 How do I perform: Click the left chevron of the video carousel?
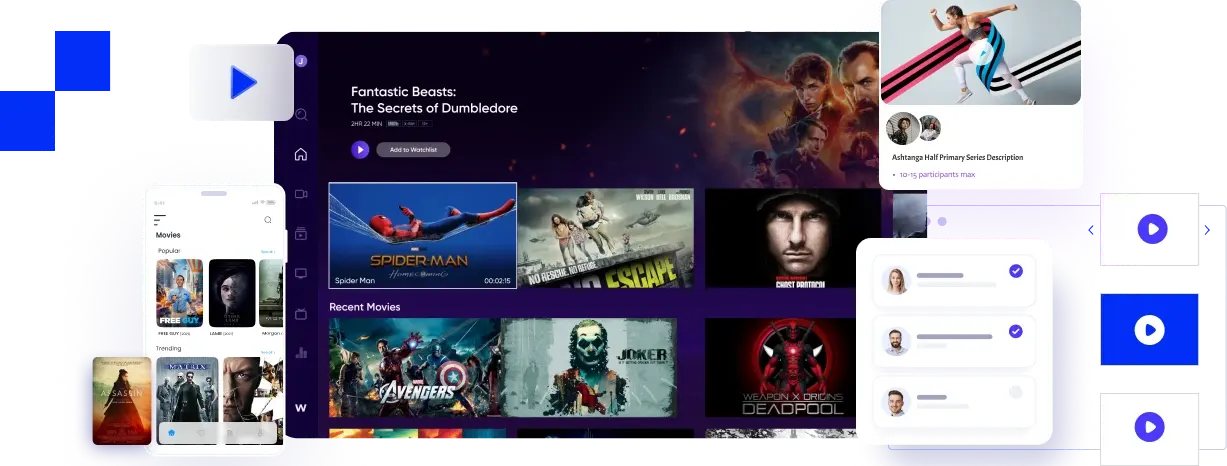(x=1090, y=230)
